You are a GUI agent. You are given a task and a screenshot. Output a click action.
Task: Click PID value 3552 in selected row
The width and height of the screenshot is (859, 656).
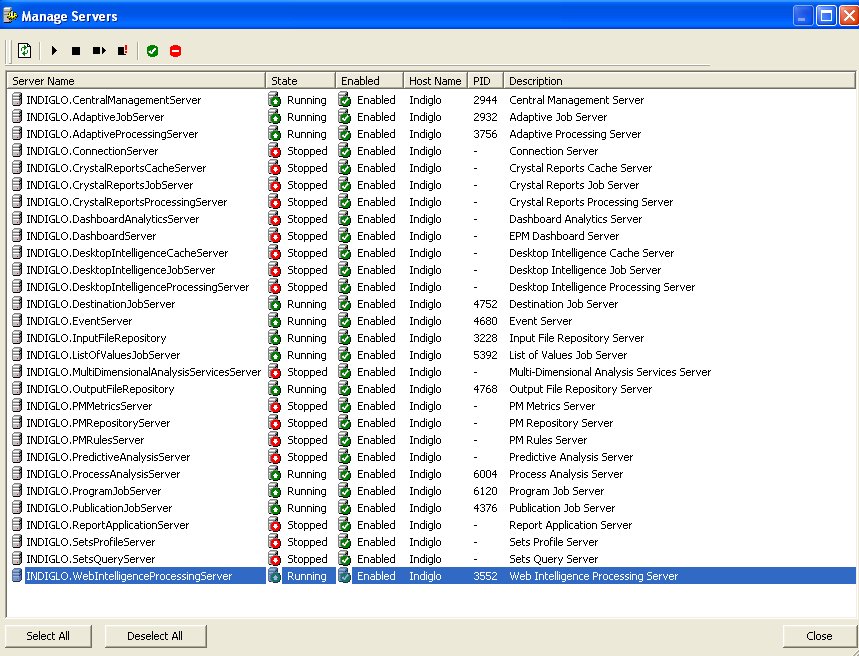click(485, 575)
